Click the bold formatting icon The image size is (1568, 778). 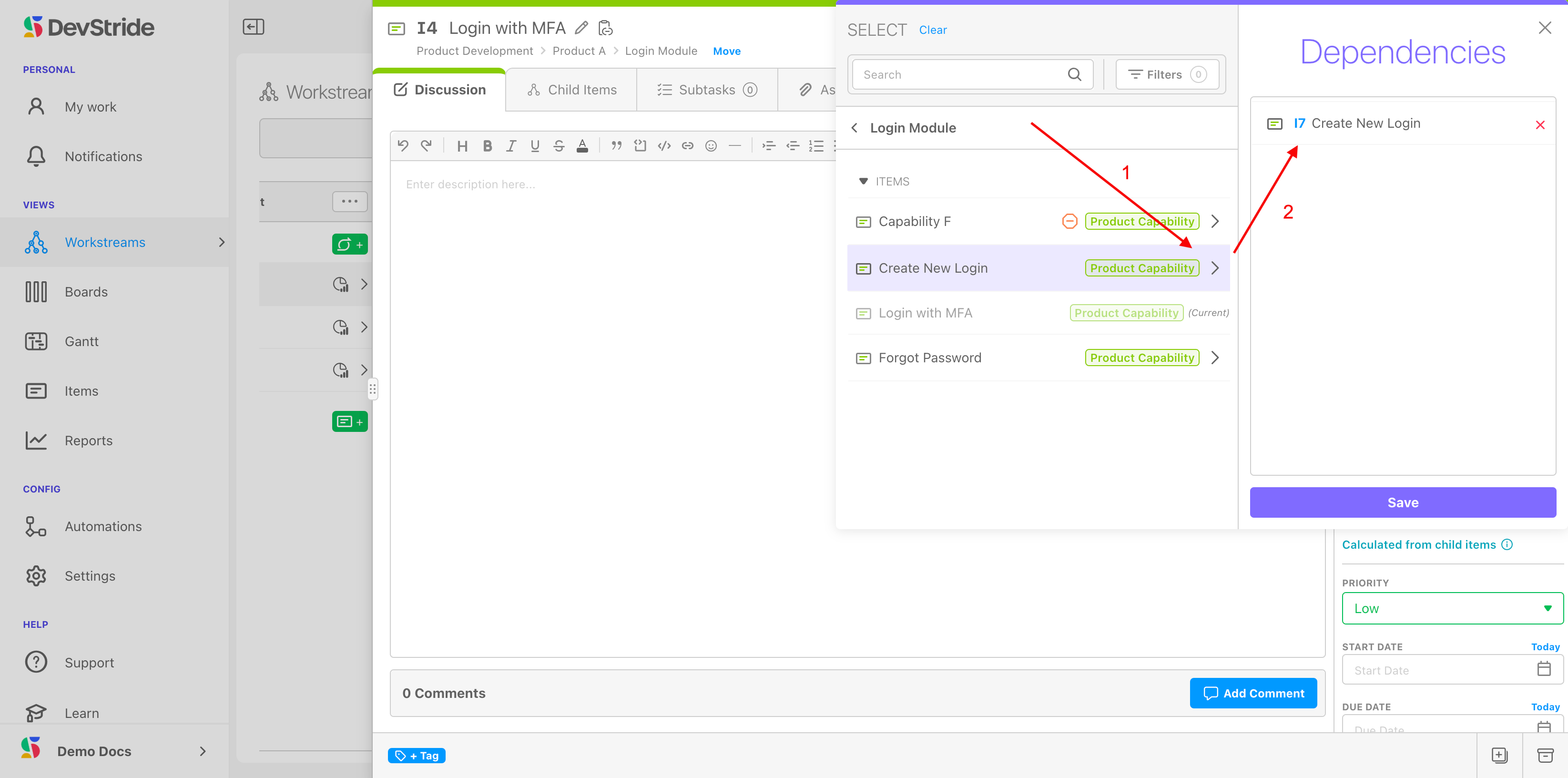(487, 146)
